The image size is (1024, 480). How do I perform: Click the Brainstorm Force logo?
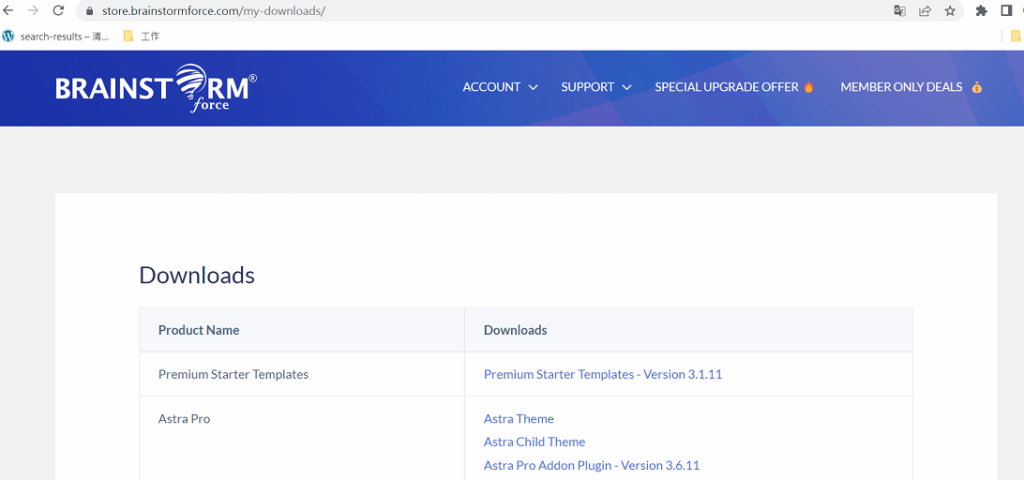[x=156, y=88]
